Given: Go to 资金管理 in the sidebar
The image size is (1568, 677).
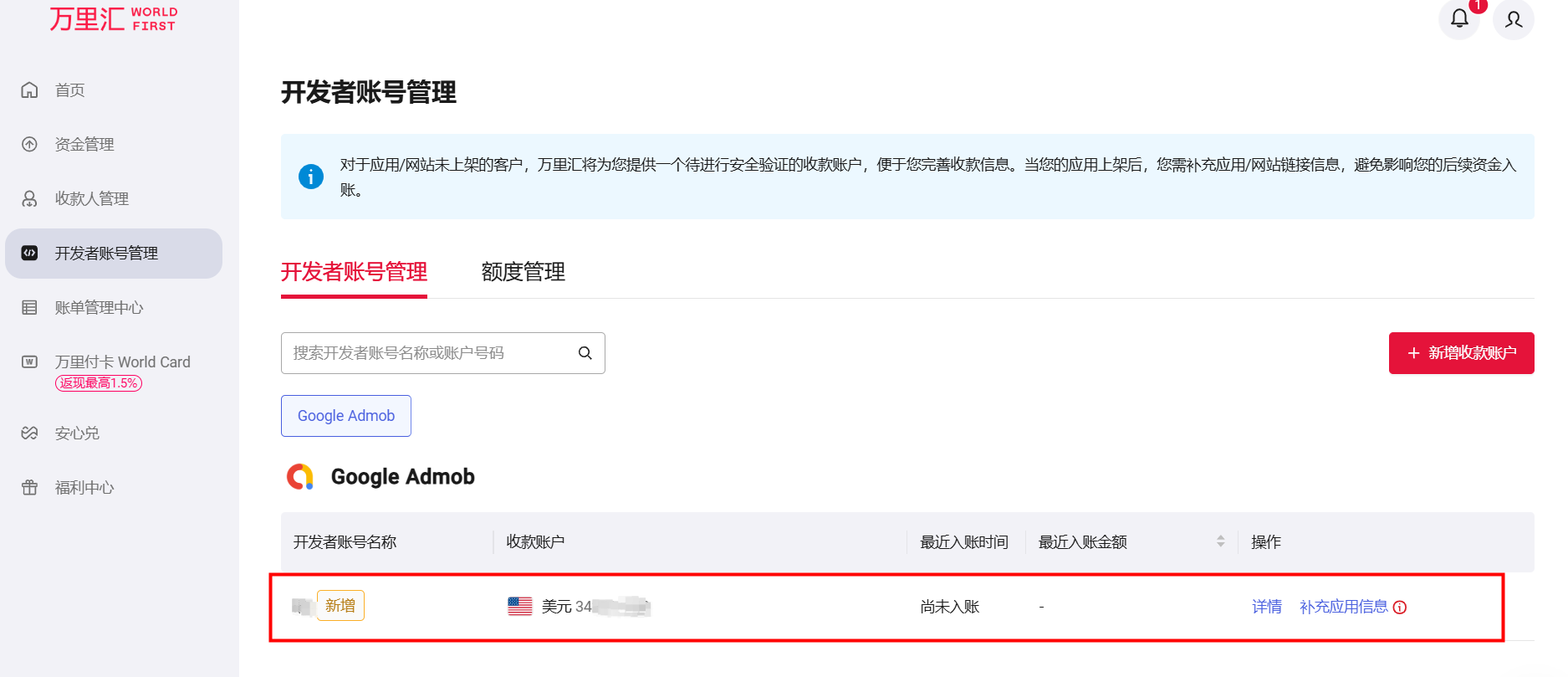Looking at the screenshot, I should pos(84,145).
